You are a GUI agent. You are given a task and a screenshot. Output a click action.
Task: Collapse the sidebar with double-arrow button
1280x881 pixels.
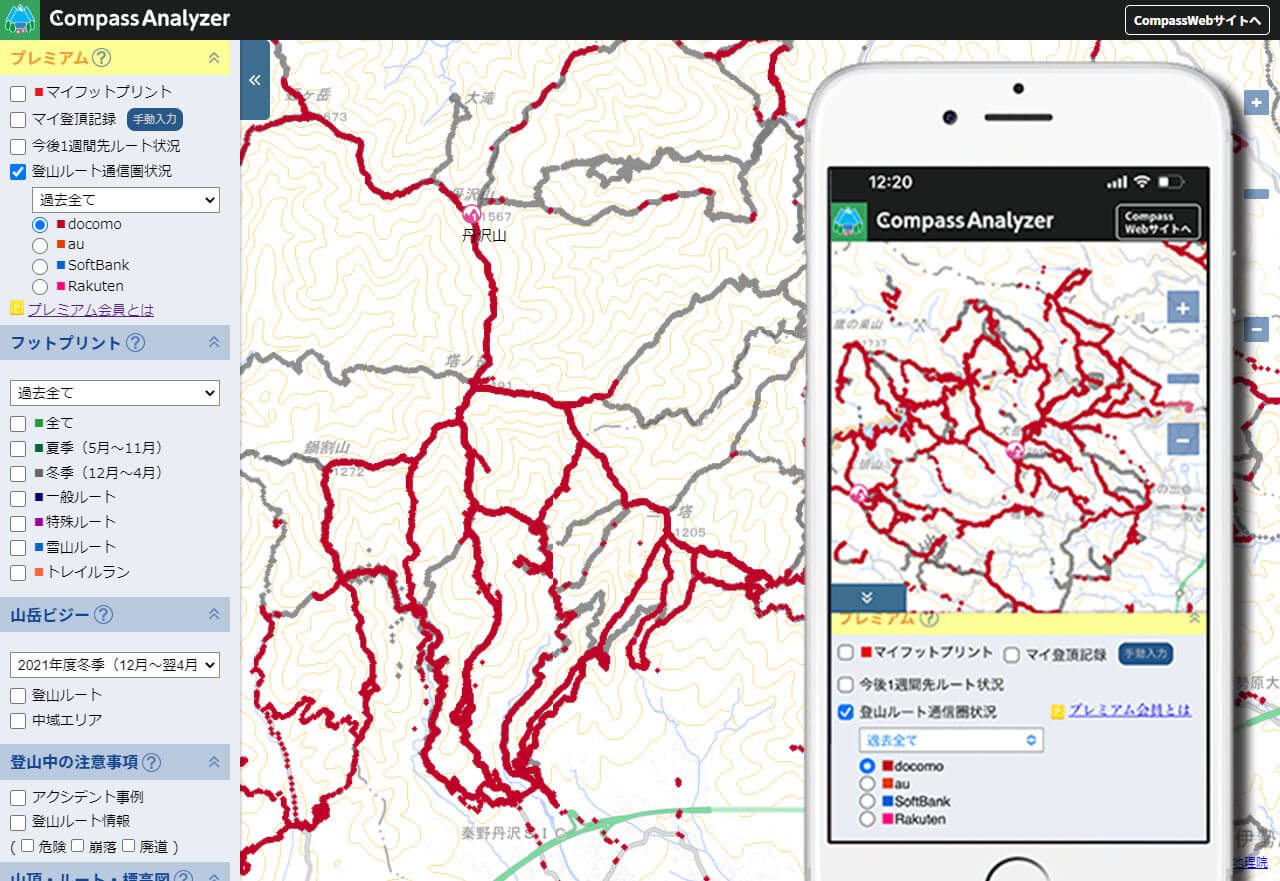(x=255, y=80)
